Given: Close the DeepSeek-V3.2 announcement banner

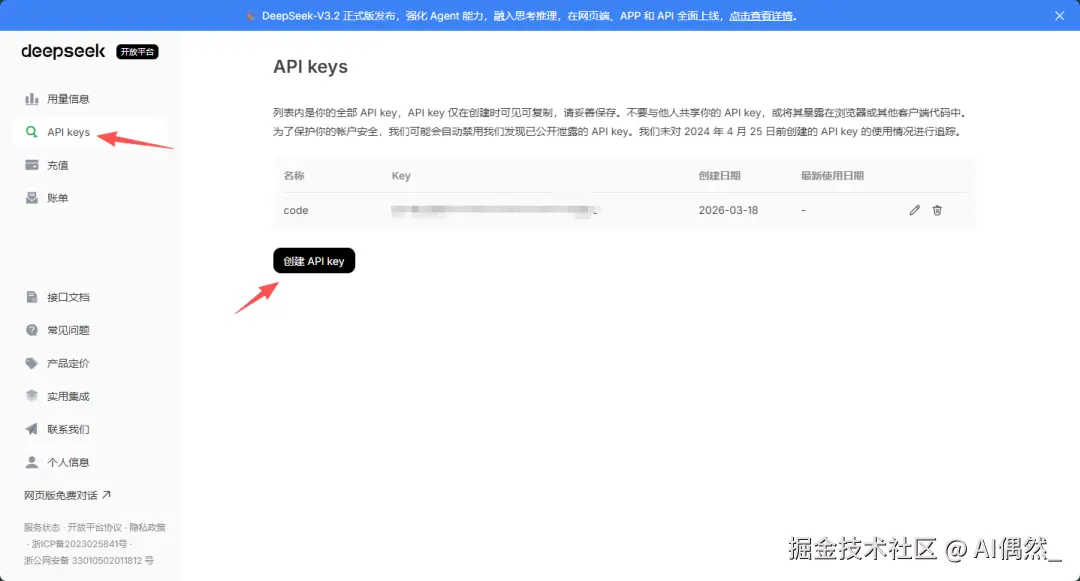Looking at the screenshot, I should click(x=1059, y=16).
